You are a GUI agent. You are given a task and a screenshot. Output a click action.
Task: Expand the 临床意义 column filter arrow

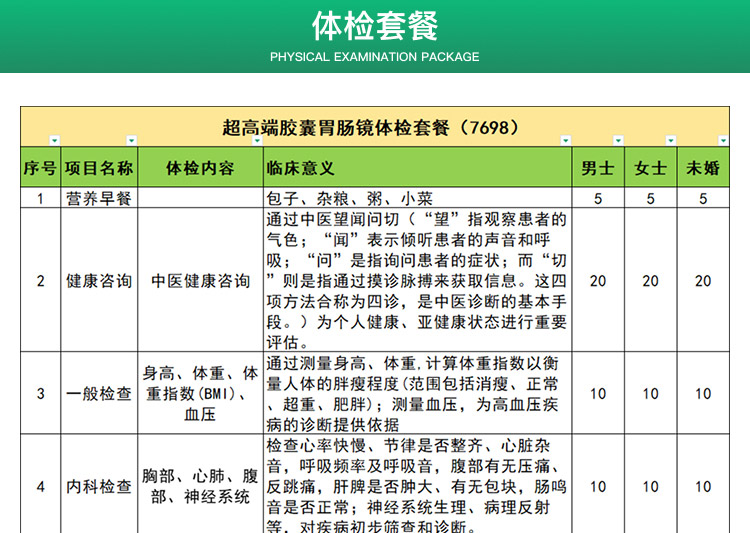565,142
